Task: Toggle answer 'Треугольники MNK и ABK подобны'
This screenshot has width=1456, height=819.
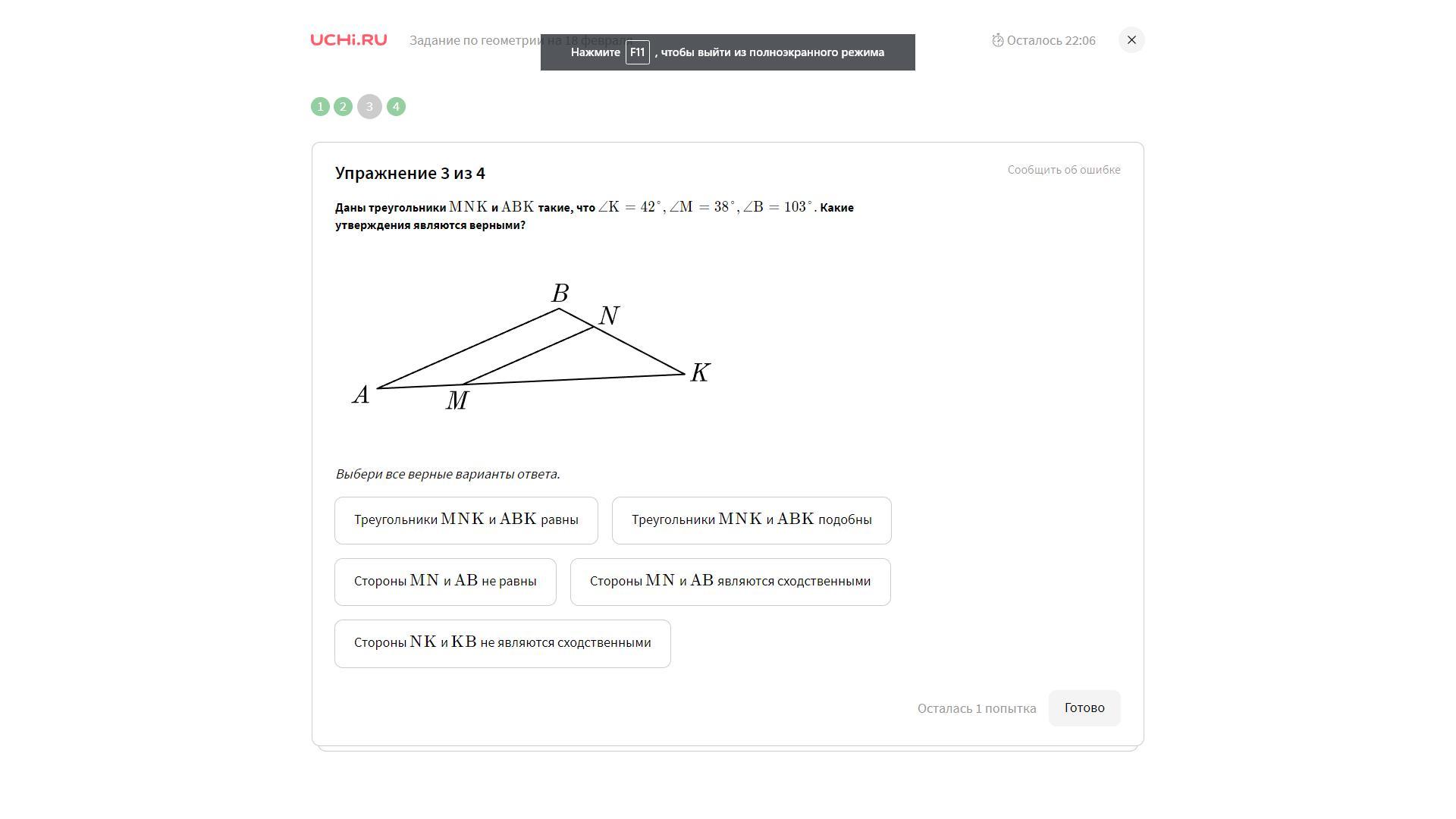Action: pyautogui.click(x=751, y=520)
